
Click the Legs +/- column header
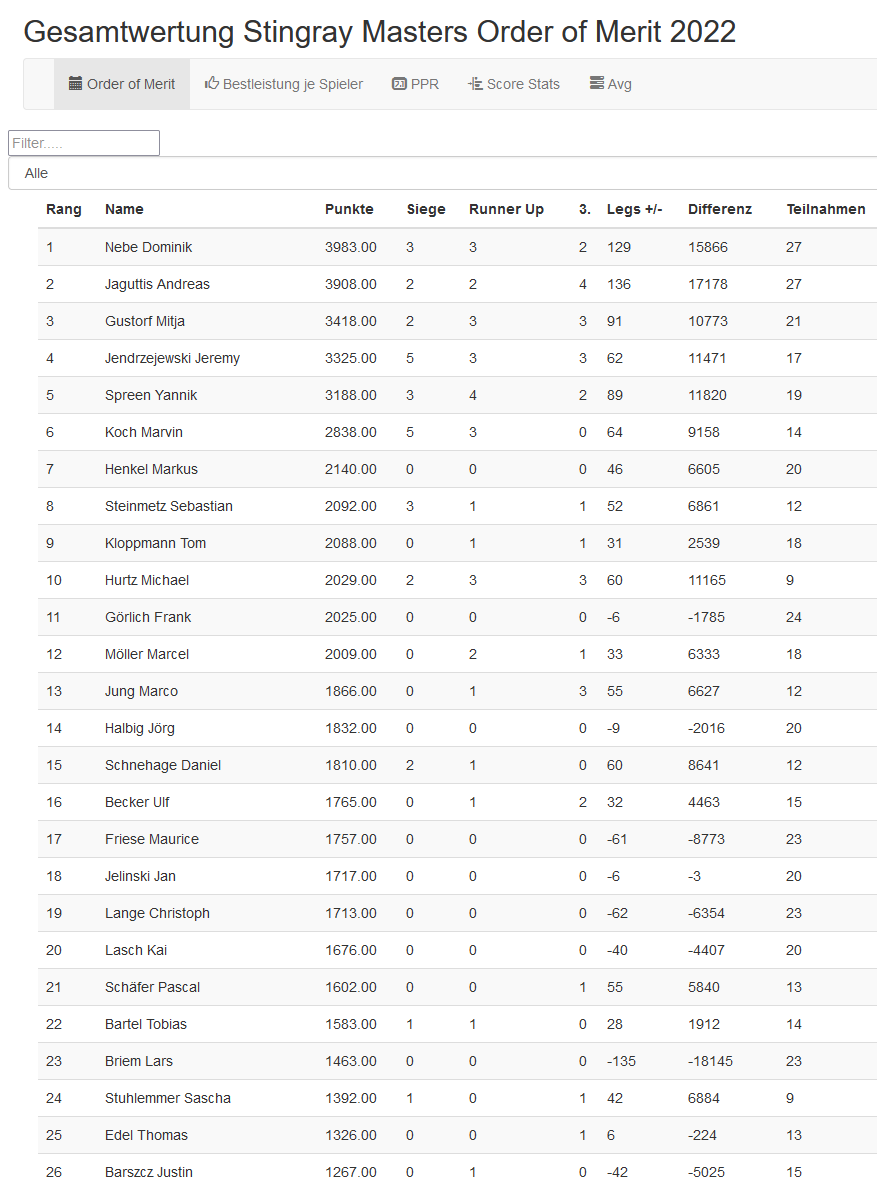[x=634, y=209]
